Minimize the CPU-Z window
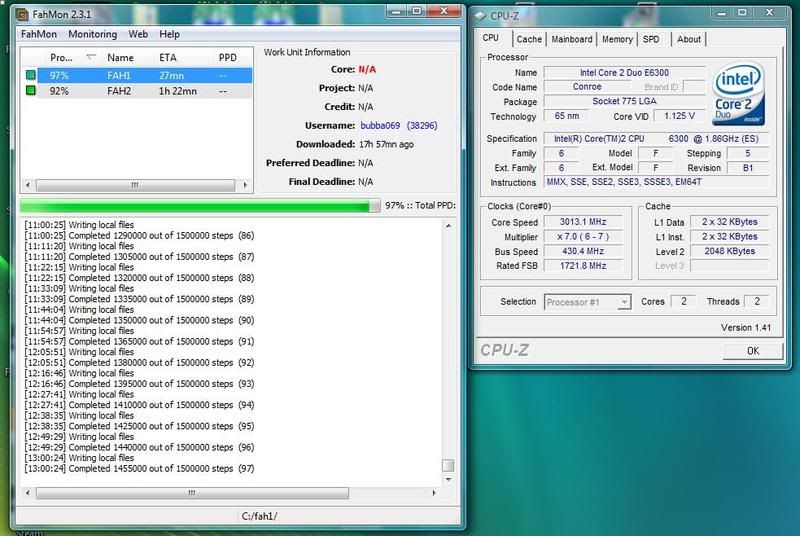Image resolution: width=800 pixels, height=536 pixels. (721, 13)
